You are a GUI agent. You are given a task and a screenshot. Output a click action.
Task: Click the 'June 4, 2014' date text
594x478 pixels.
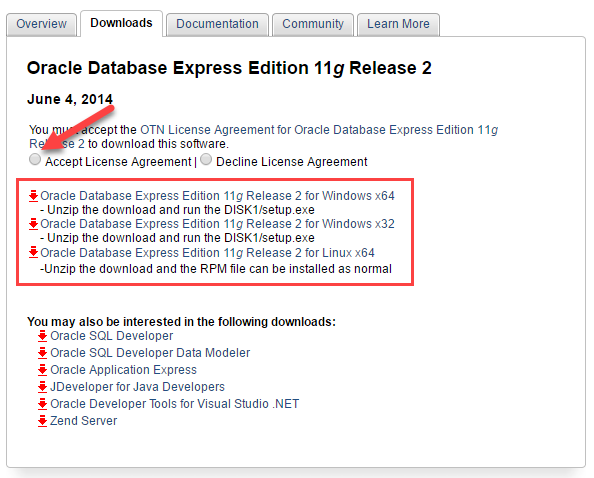coord(70,99)
